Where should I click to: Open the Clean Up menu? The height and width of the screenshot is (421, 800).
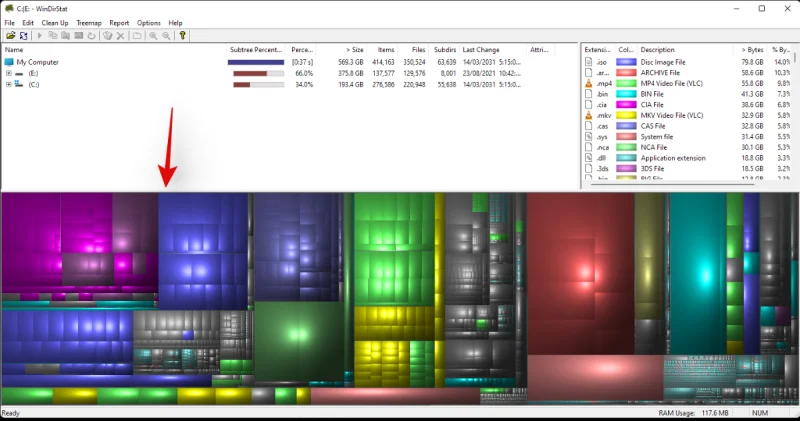coord(55,22)
